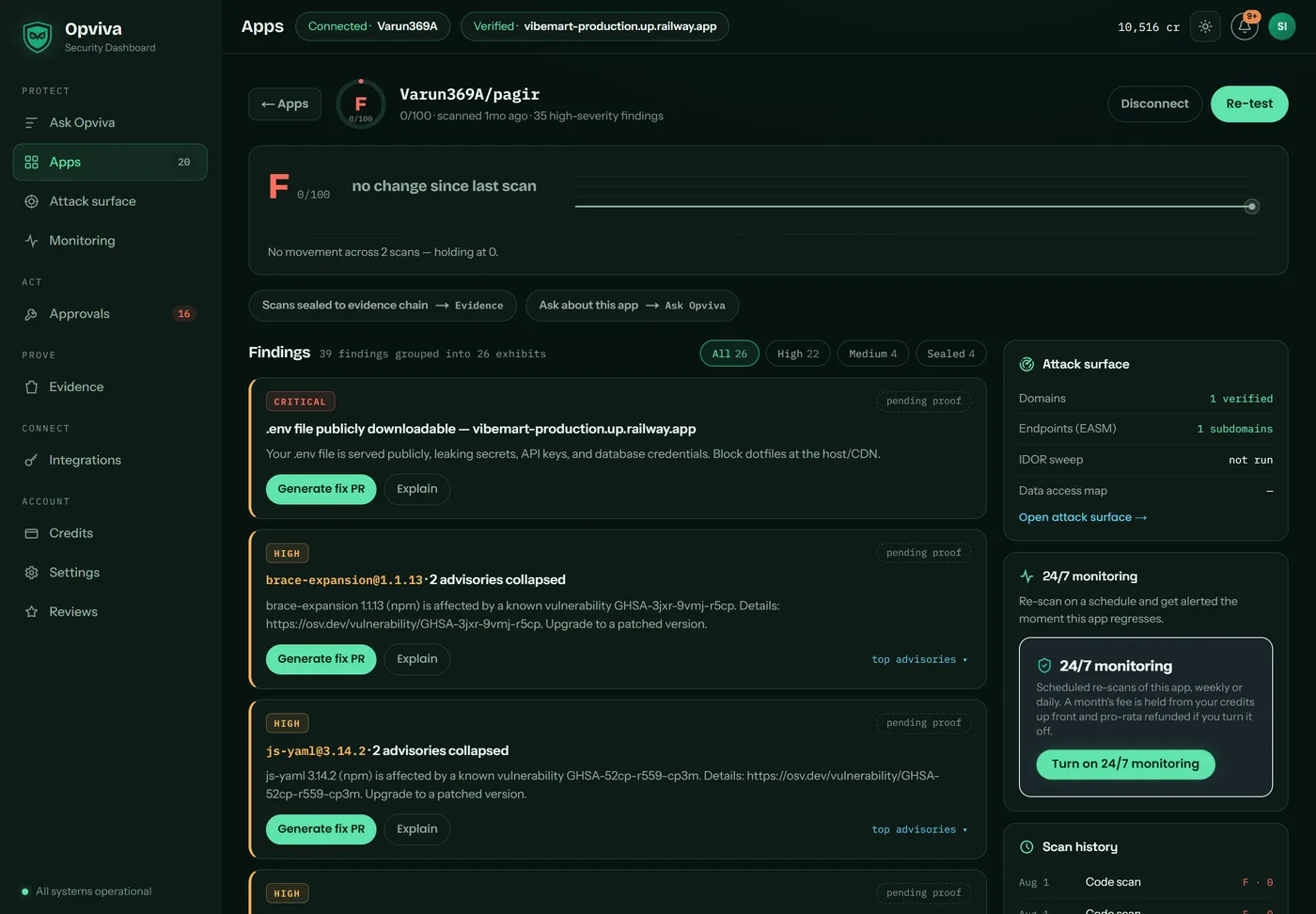Click the shield icon in the monitoring card
Viewport: 1316px width, 914px height.
(x=1044, y=666)
